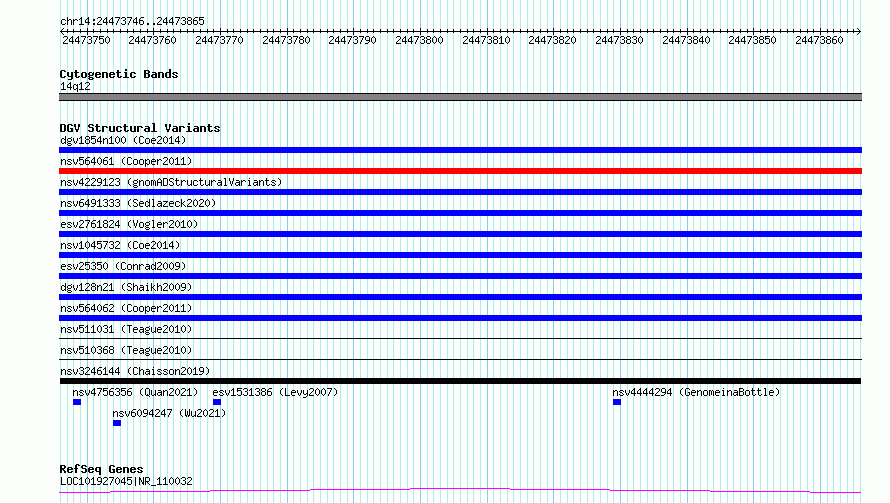Click the 14q12 band label

75,86
